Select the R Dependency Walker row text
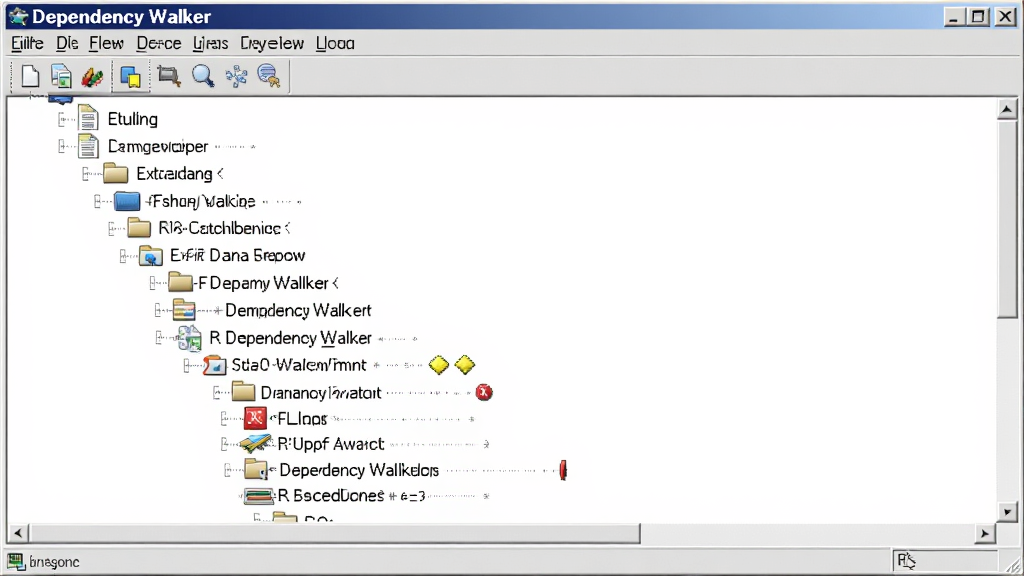 pos(290,338)
